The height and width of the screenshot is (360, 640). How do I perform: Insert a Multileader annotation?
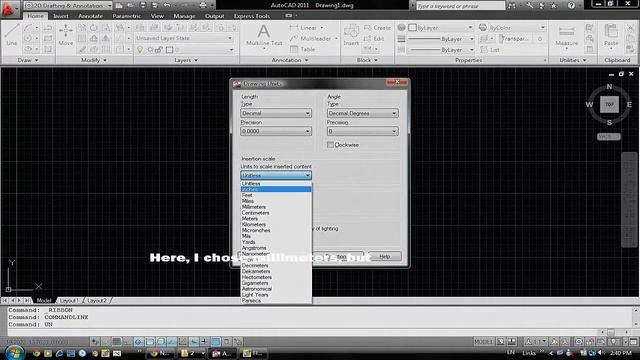point(313,38)
